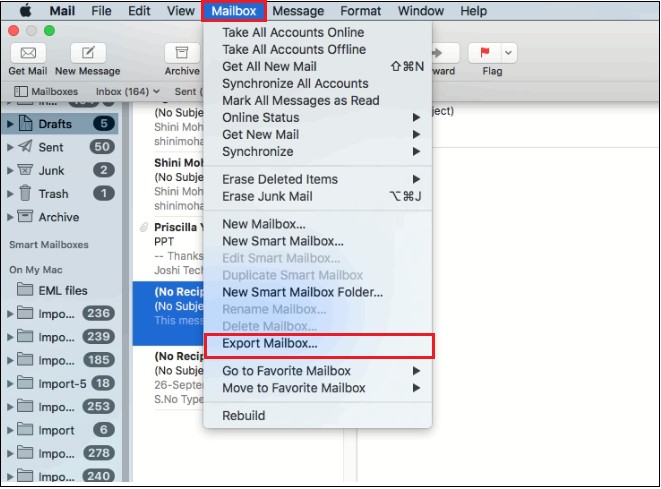Viewport: 661px width, 489px height.
Task: Expand the Trash disclosure triangle
Action: 10,194
